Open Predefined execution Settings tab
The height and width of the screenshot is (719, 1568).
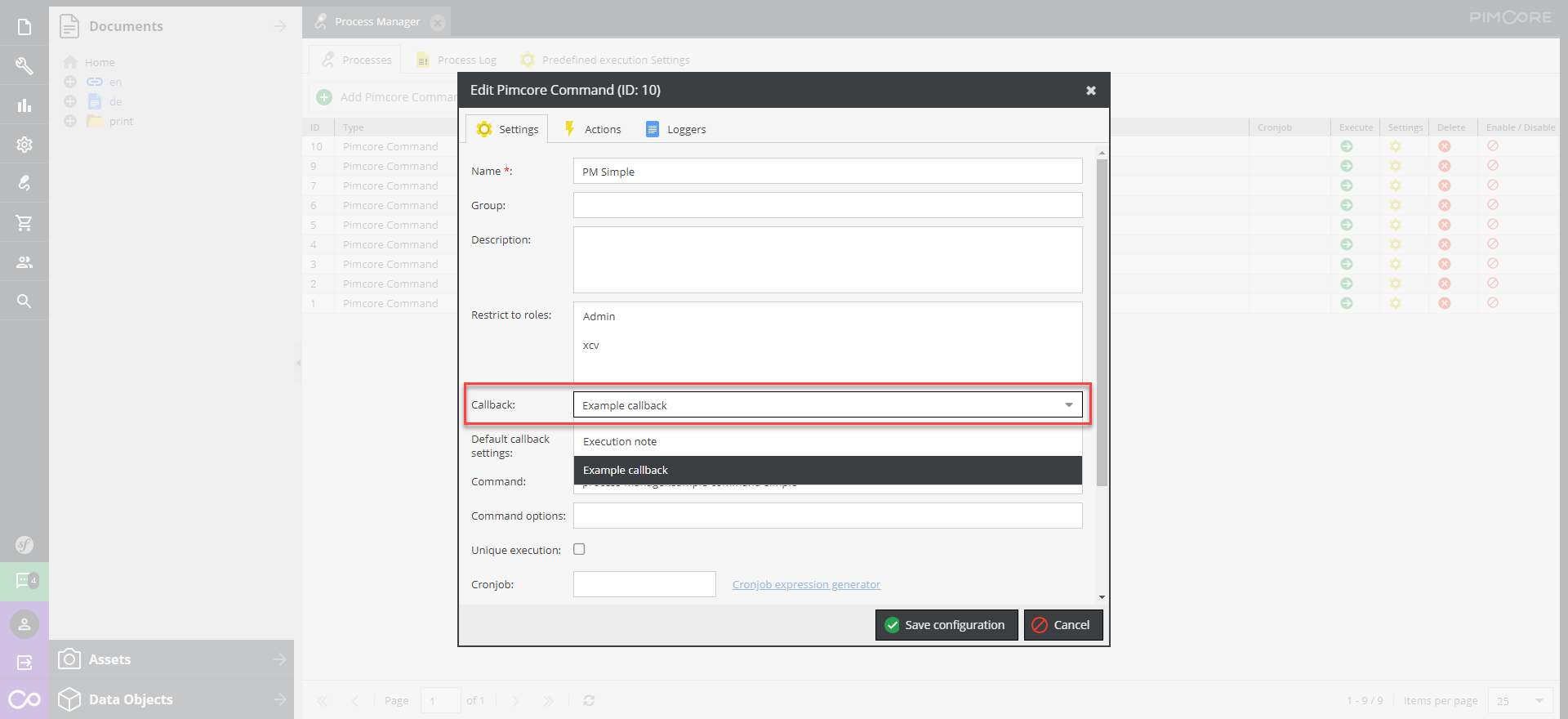605,60
